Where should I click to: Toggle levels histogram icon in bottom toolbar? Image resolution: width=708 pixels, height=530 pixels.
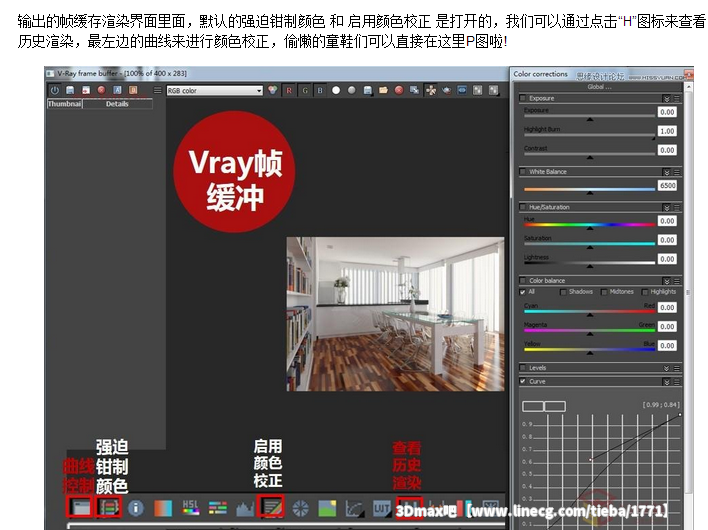click(245, 509)
